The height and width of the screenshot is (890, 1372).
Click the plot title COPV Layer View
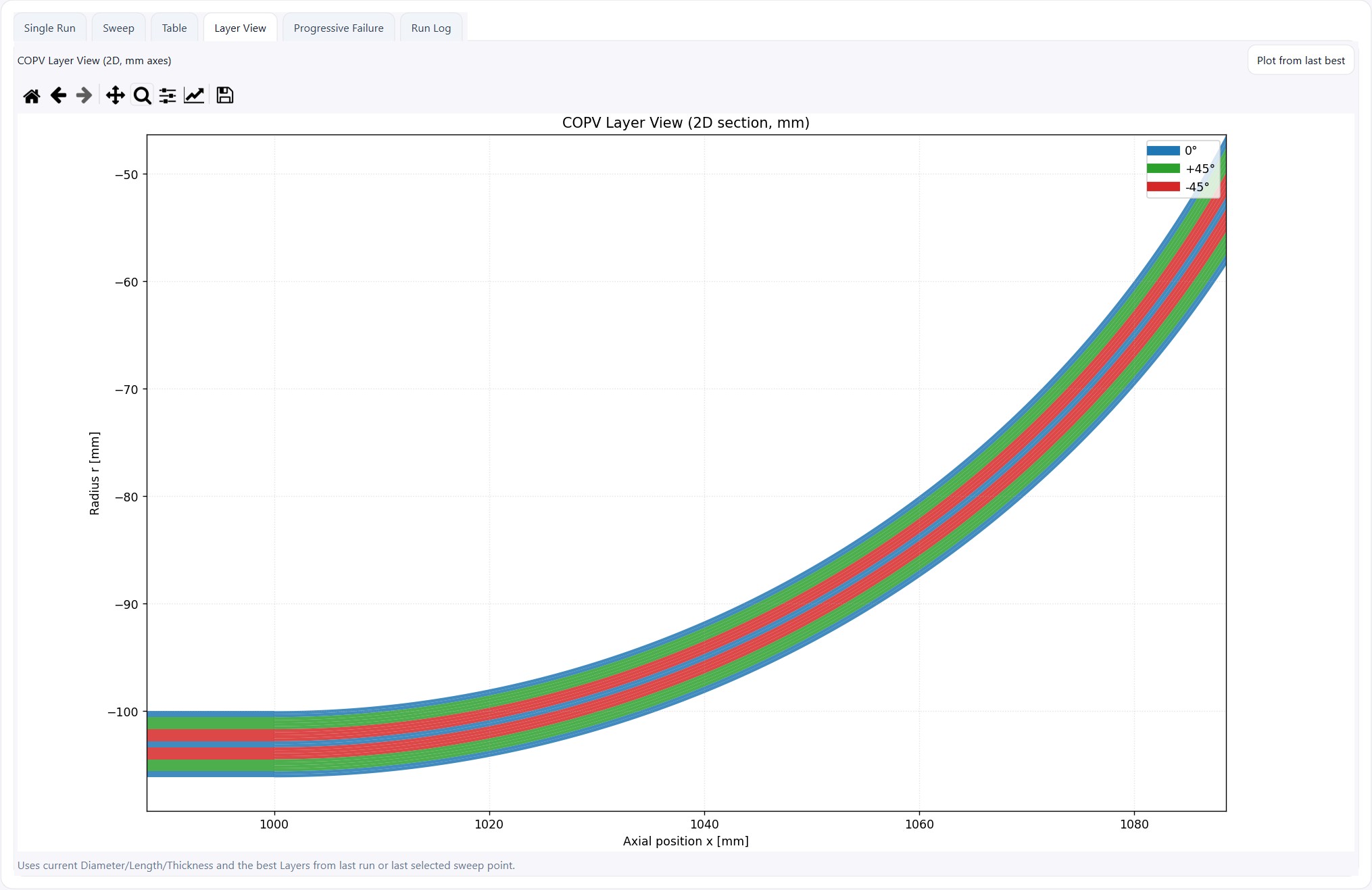point(685,123)
